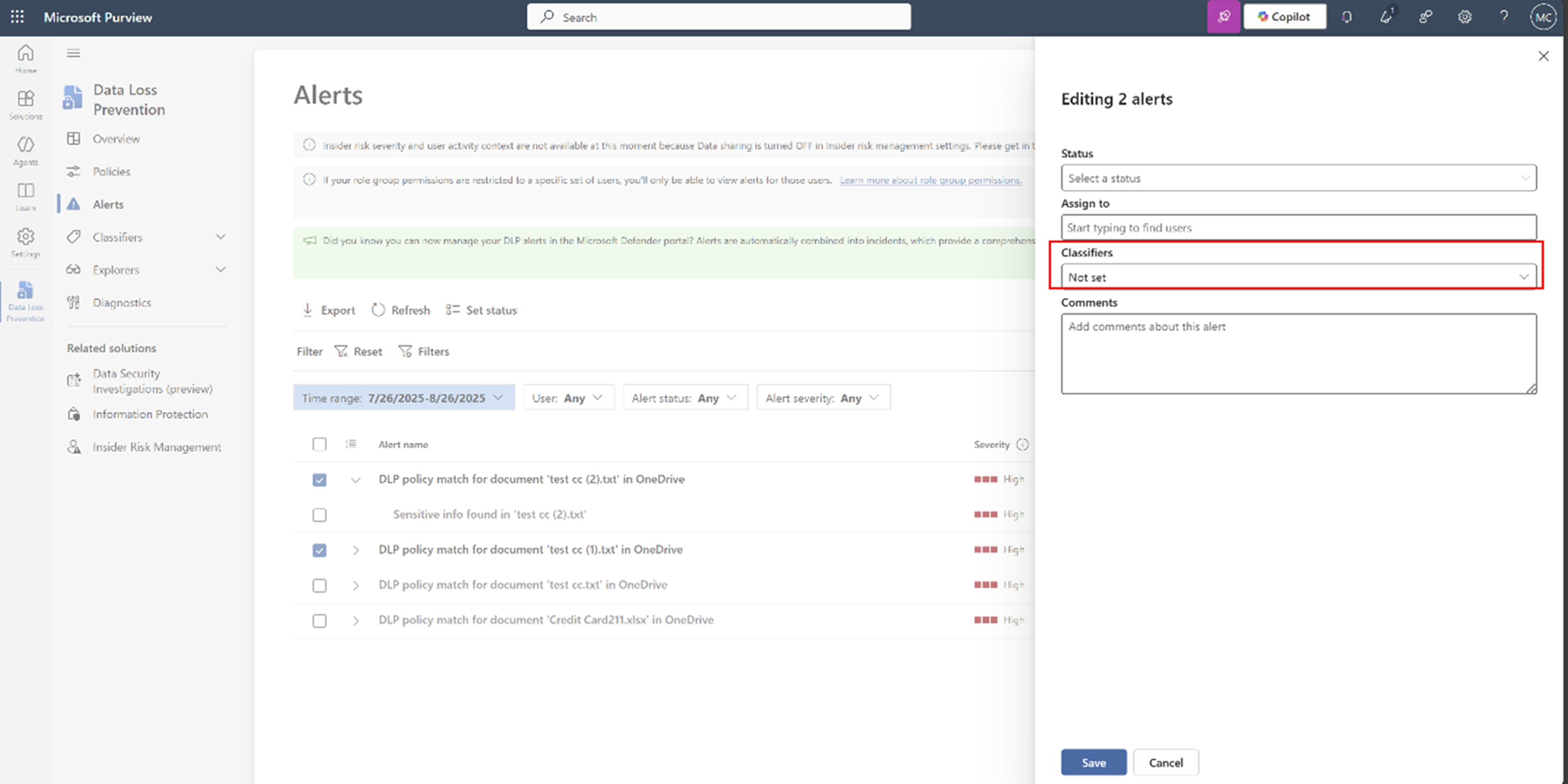The height and width of the screenshot is (784, 1568).
Task: Open the settings gear in top bar
Action: (1465, 17)
